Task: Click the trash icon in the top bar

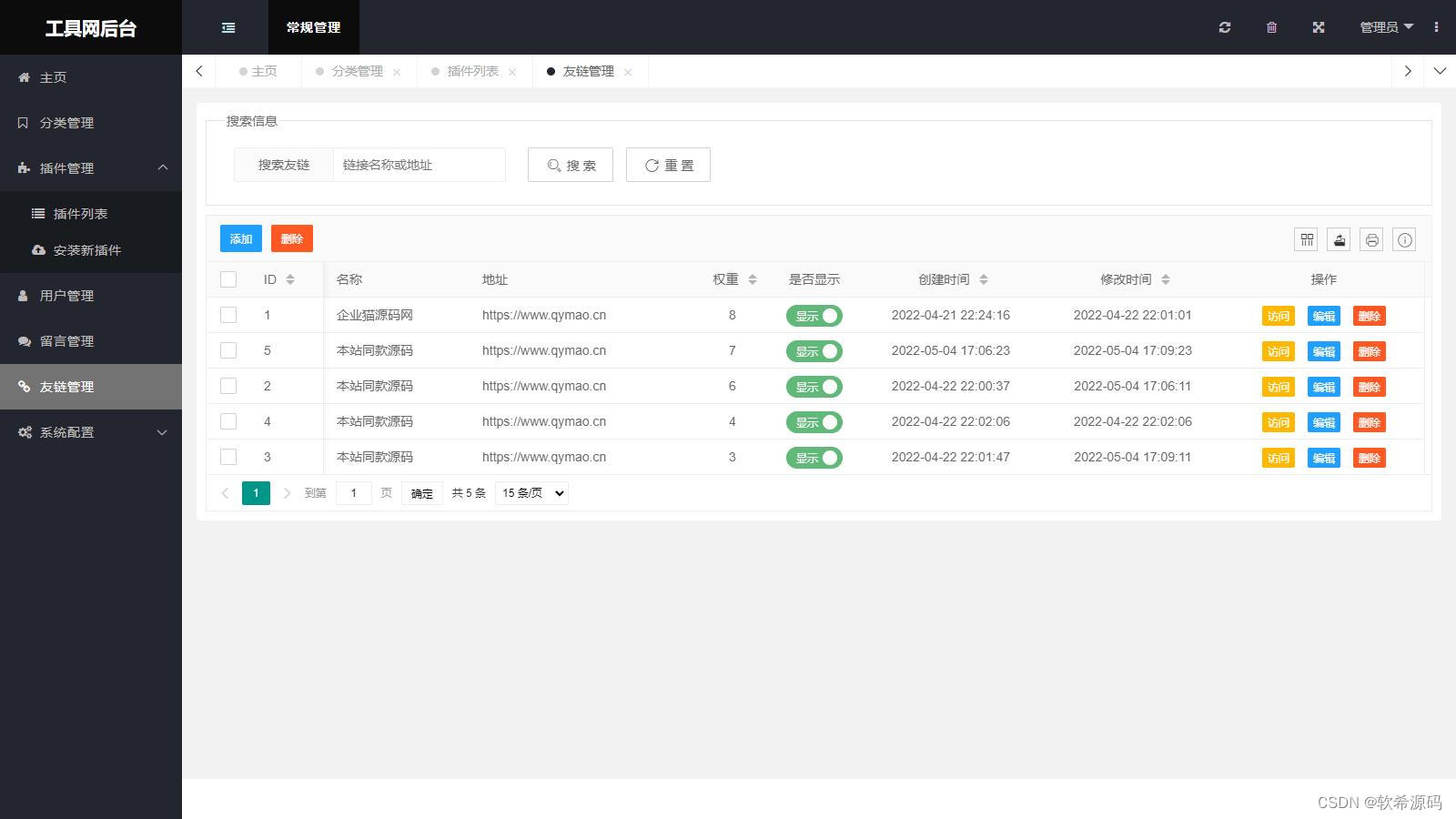Action: (x=1271, y=27)
